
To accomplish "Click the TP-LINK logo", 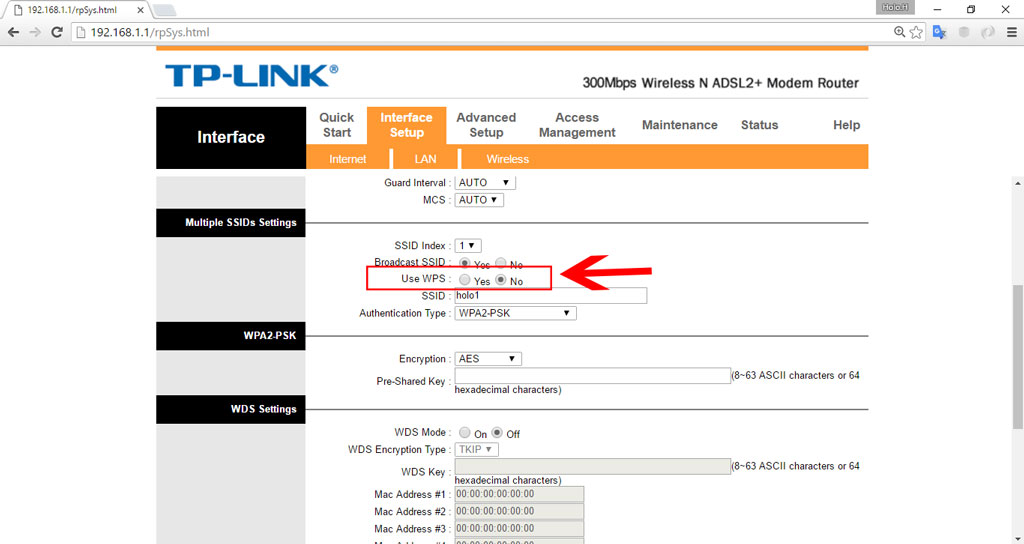I will [x=251, y=75].
